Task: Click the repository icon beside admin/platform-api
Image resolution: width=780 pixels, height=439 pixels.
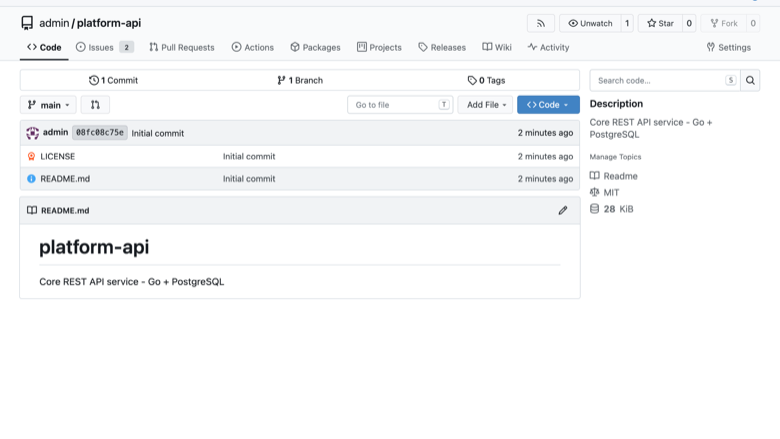Action: 27,23
